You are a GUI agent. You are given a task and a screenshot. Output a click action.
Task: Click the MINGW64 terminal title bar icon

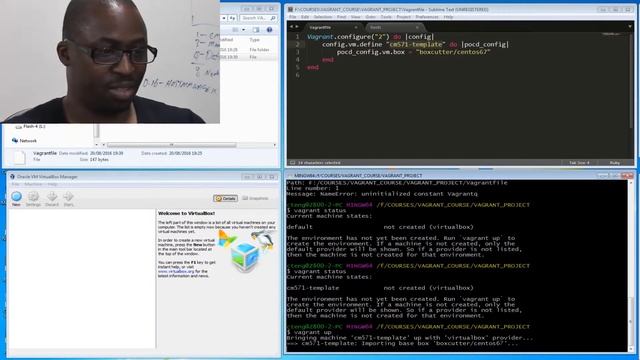click(x=290, y=176)
